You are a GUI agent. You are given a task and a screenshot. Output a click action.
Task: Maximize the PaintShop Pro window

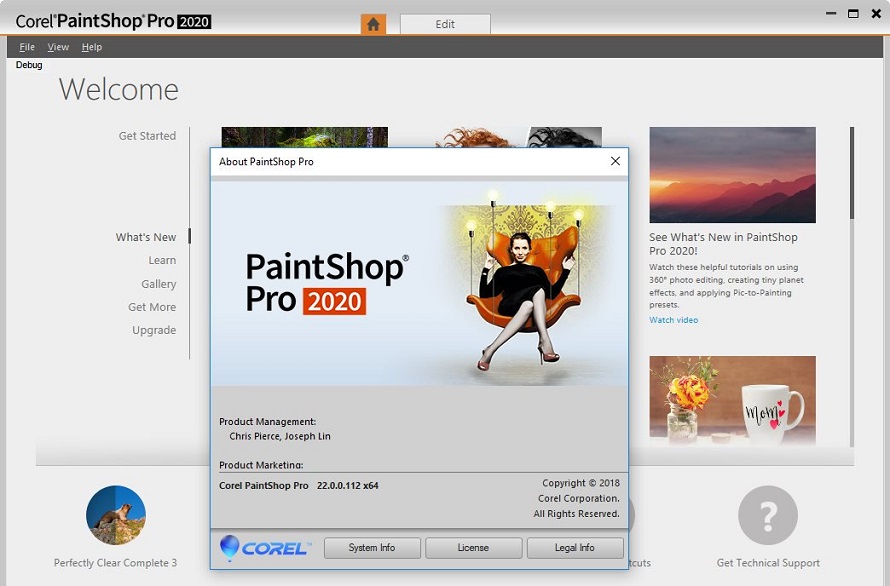(x=853, y=14)
